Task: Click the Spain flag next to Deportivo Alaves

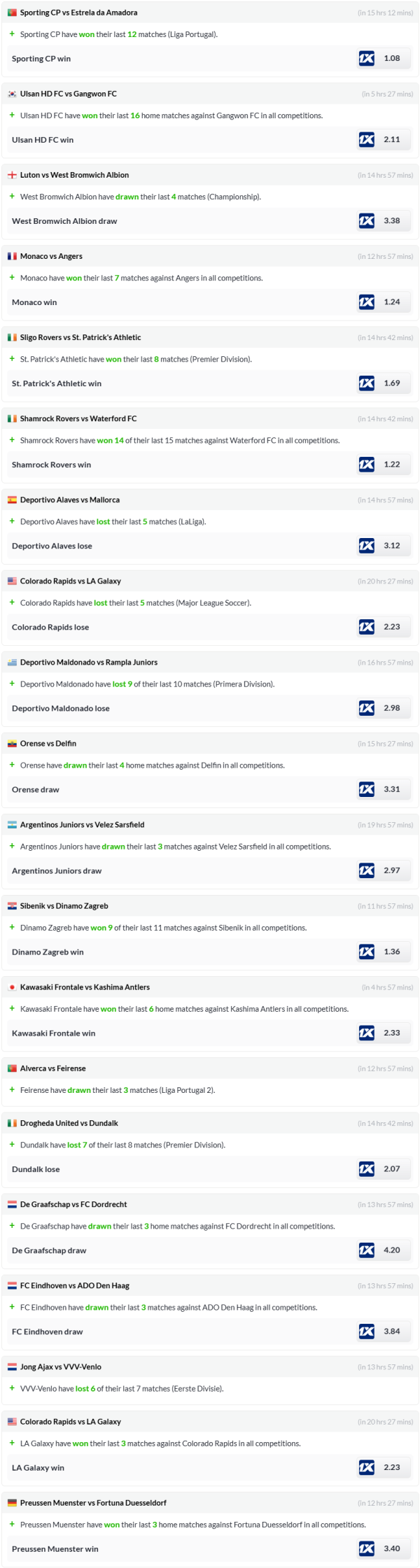Action: 12,500
